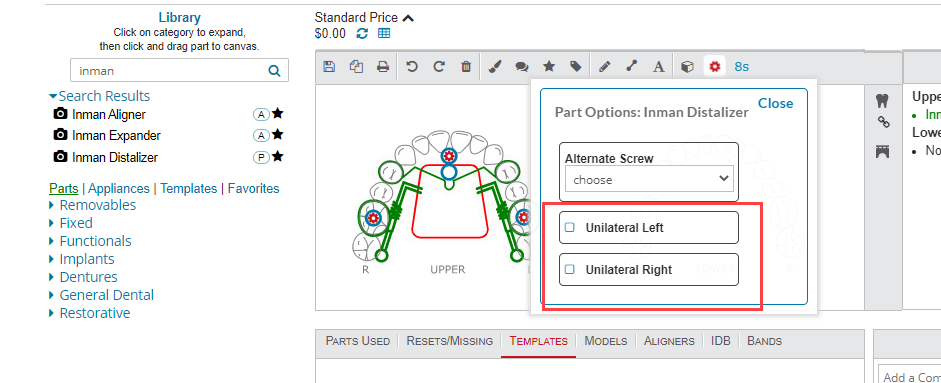Switch to the Parts Used tab
941x383 pixels.
click(x=358, y=341)
